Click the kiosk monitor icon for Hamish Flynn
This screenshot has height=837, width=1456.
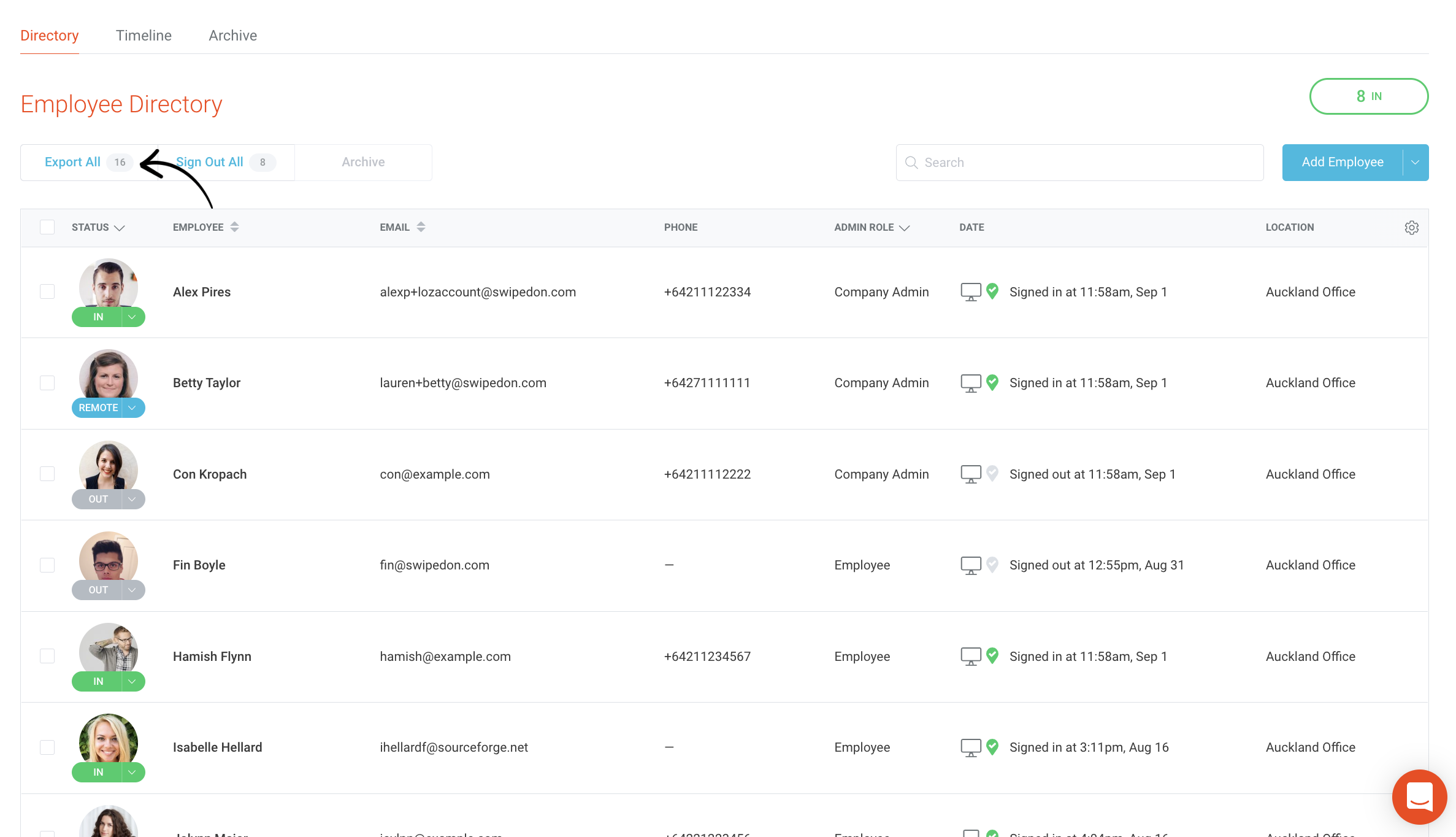[970, 657]
